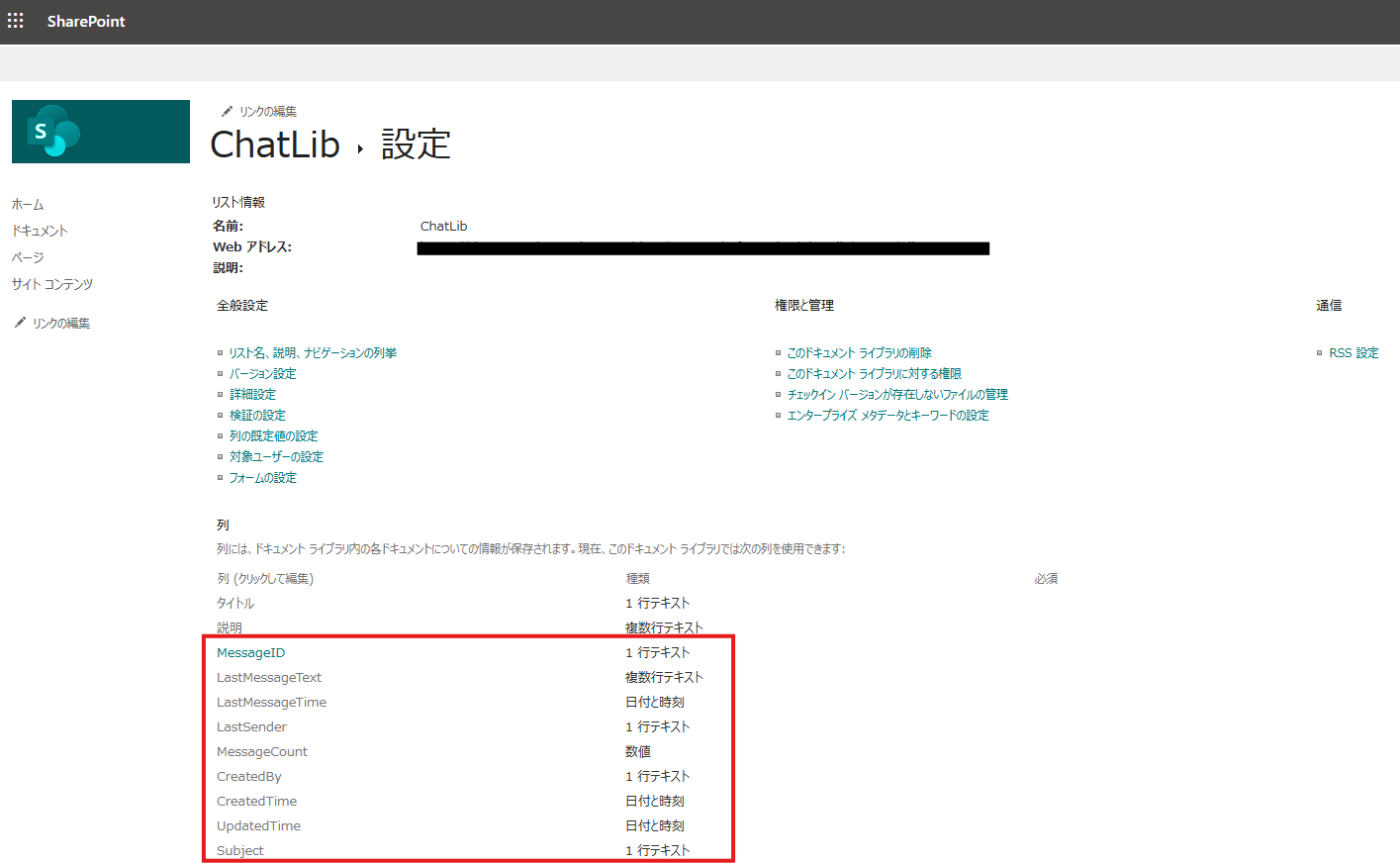Open 対象ユーザーの設定 link
1400x864 pixels.
click(276, 457)
